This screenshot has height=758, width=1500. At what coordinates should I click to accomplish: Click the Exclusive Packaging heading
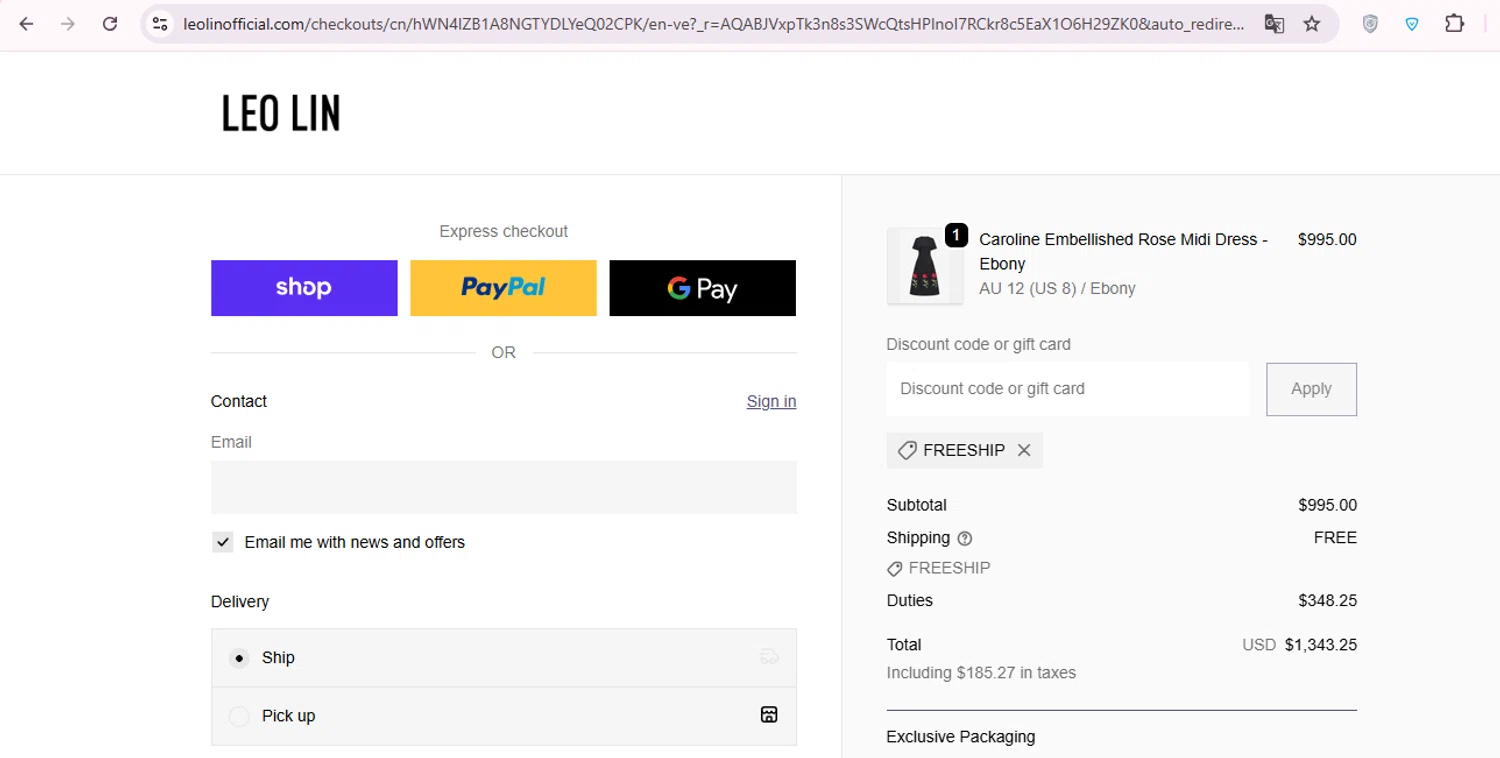(961, 737)
